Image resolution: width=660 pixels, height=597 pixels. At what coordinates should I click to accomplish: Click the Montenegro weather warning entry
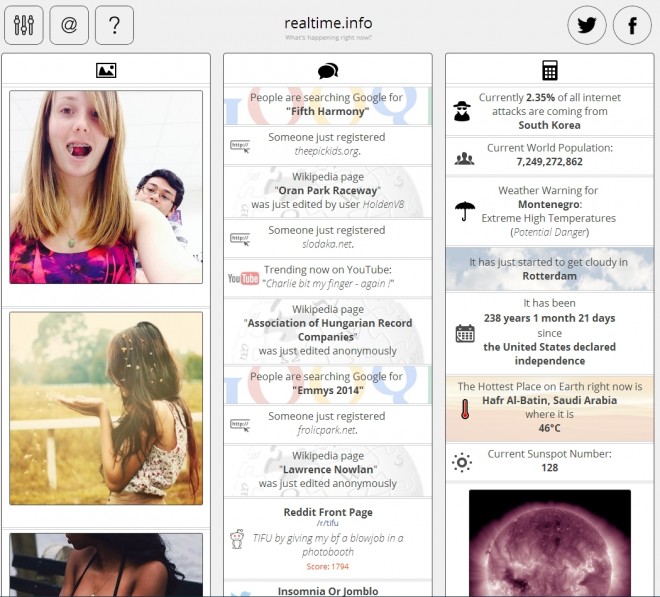pyautogui.click(x=550, y=211)
